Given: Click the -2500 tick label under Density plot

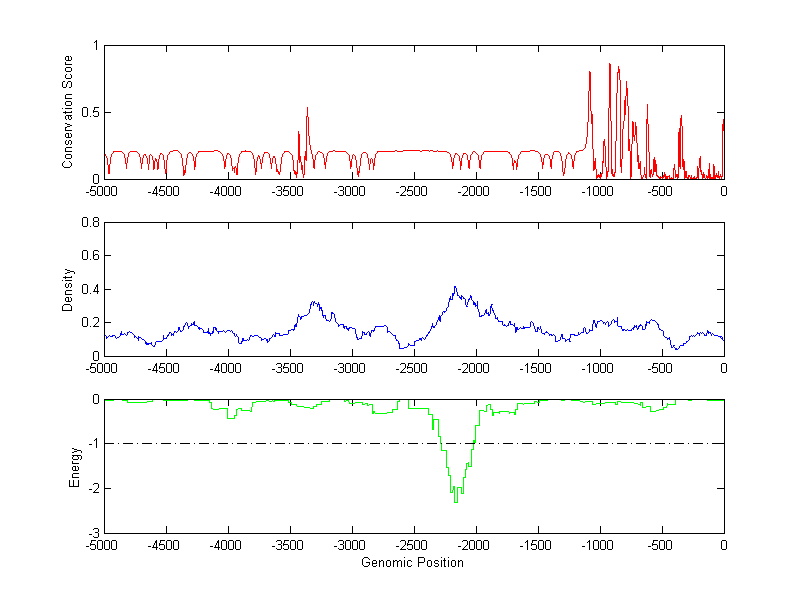Looking at the screenshot, I should (x=412, y=367).
